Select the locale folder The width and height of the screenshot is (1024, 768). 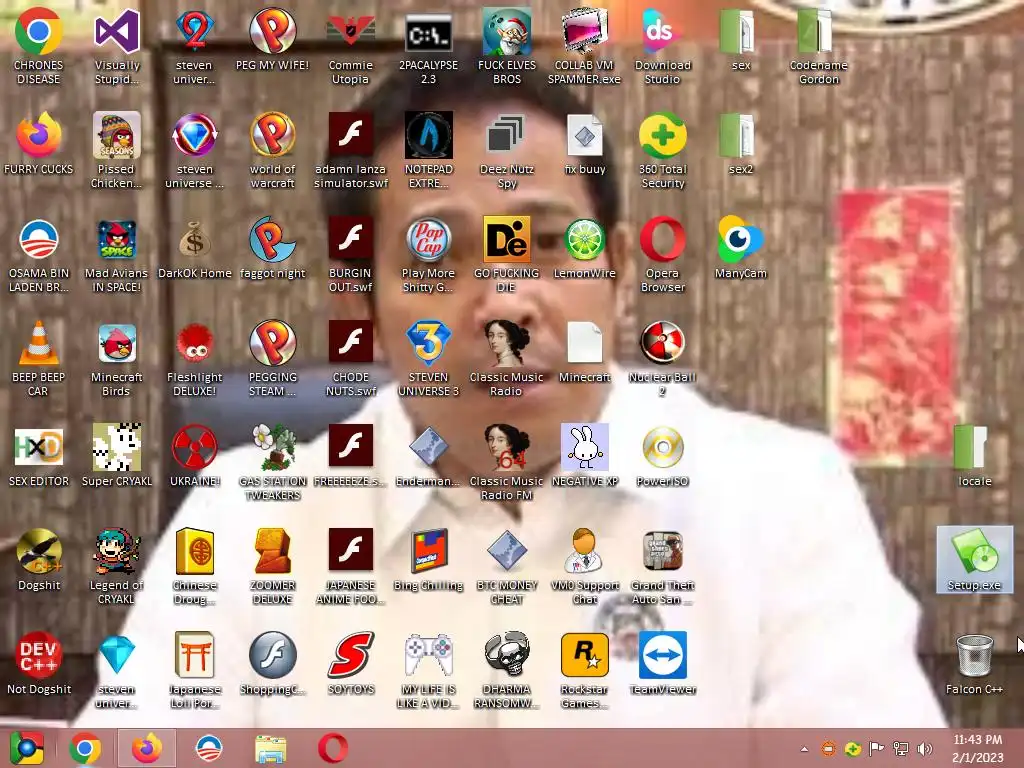click(x=974, y=455)
